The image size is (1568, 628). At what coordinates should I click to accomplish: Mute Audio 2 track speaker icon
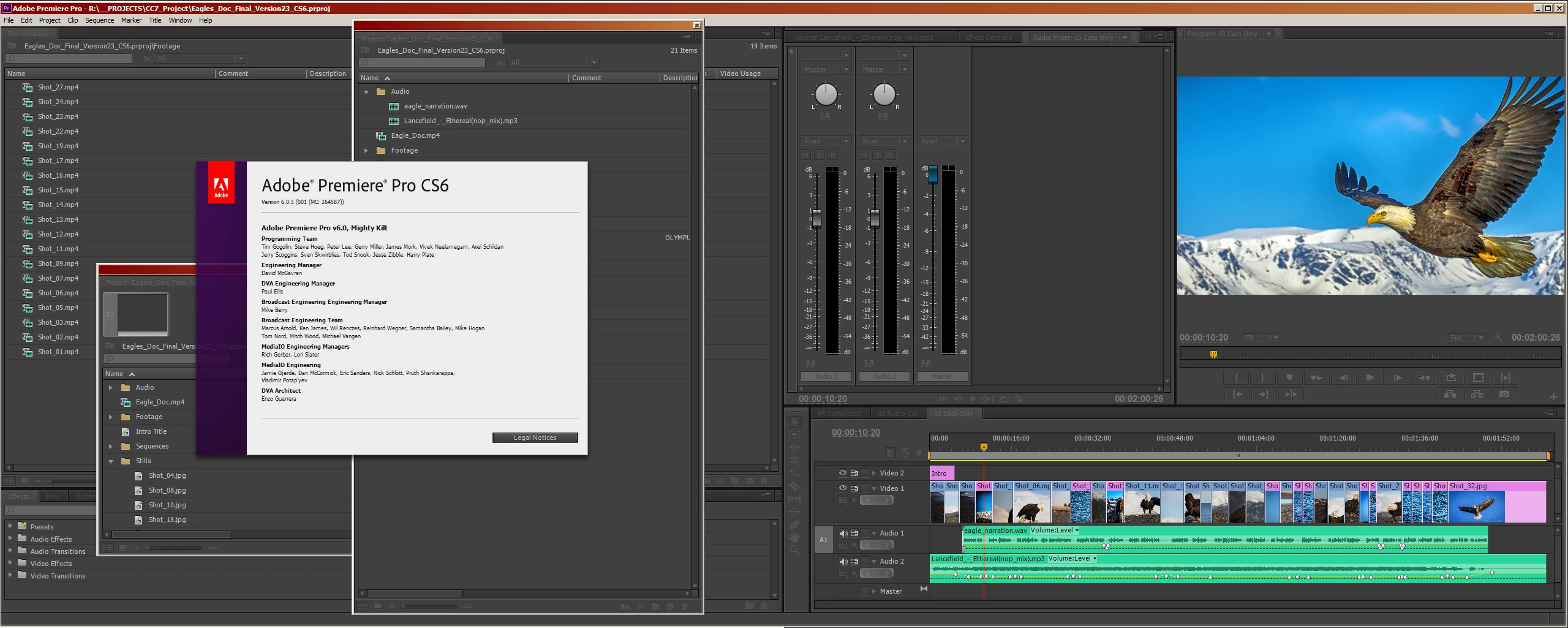click(x=843, y=561)
